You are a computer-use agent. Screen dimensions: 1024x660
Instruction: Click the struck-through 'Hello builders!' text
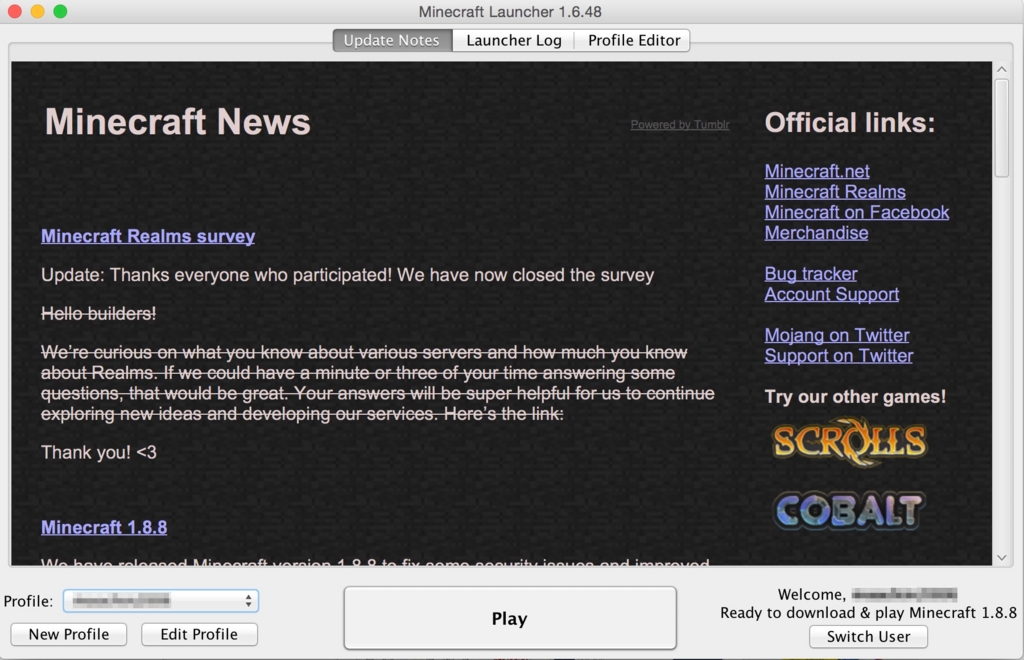click(x=99, y=314)
